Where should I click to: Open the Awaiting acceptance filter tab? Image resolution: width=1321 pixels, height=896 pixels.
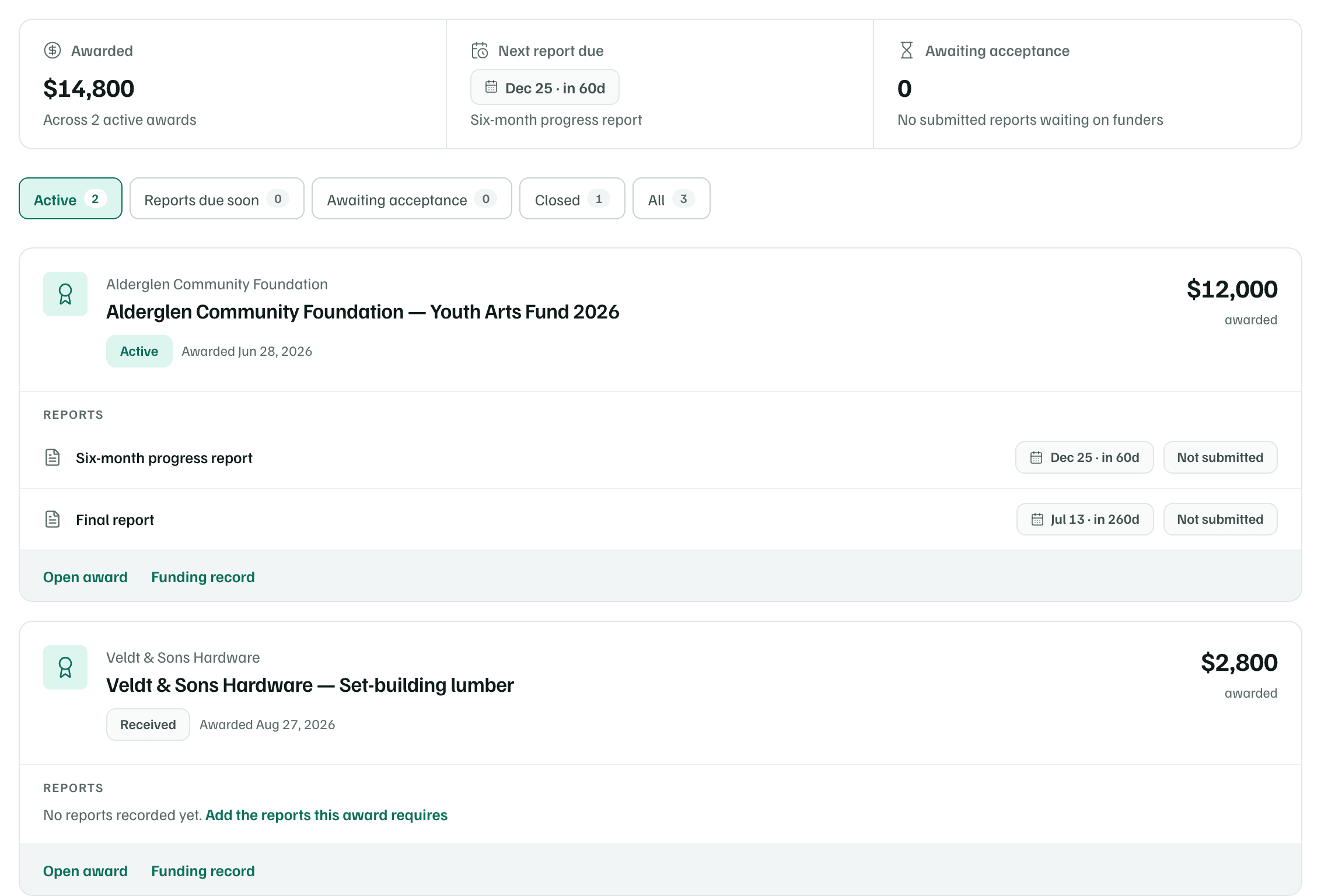(412, 198)
